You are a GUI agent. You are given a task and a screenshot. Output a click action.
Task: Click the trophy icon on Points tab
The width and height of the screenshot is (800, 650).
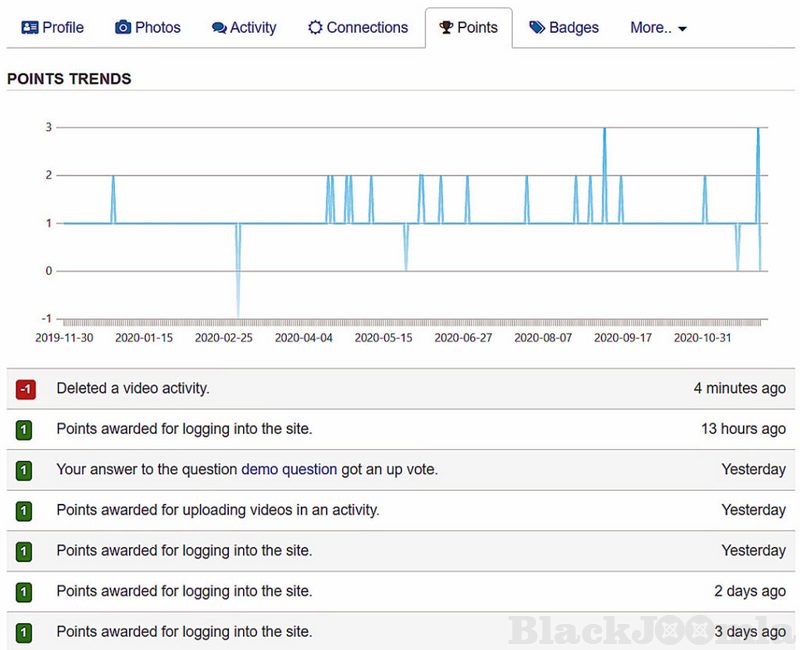tap(446, 28)
